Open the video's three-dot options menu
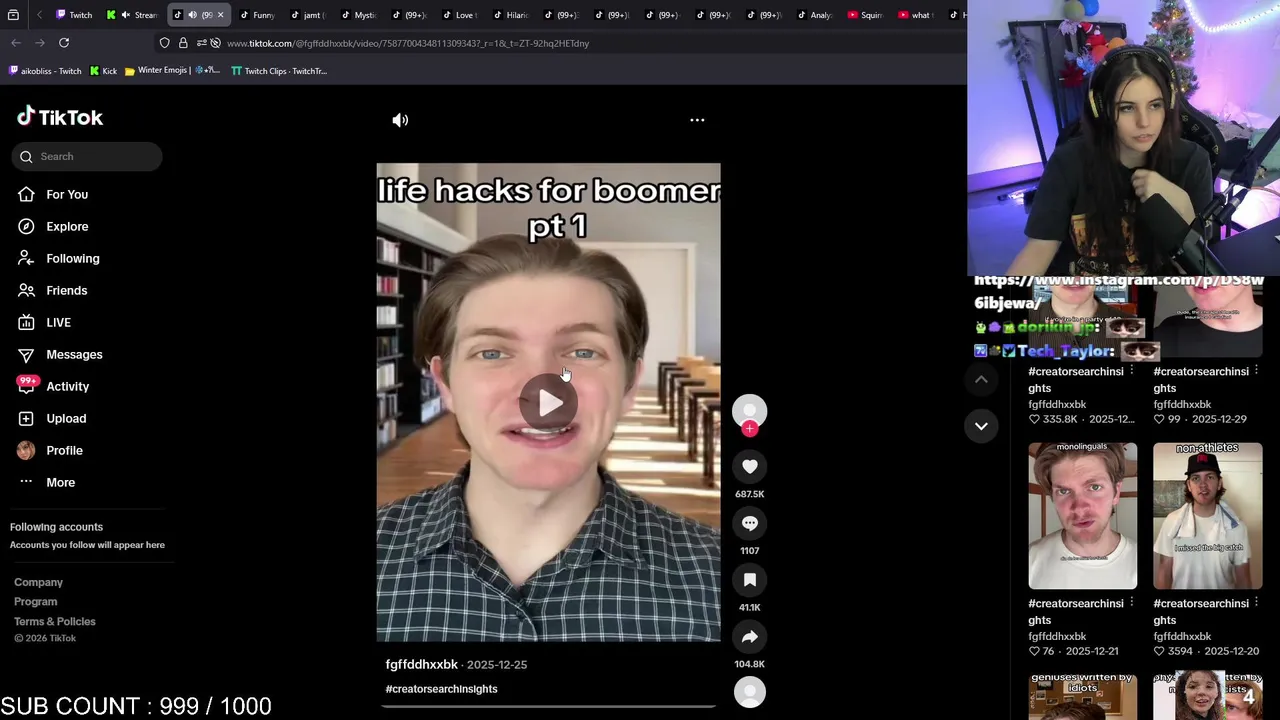 point(697,120)
